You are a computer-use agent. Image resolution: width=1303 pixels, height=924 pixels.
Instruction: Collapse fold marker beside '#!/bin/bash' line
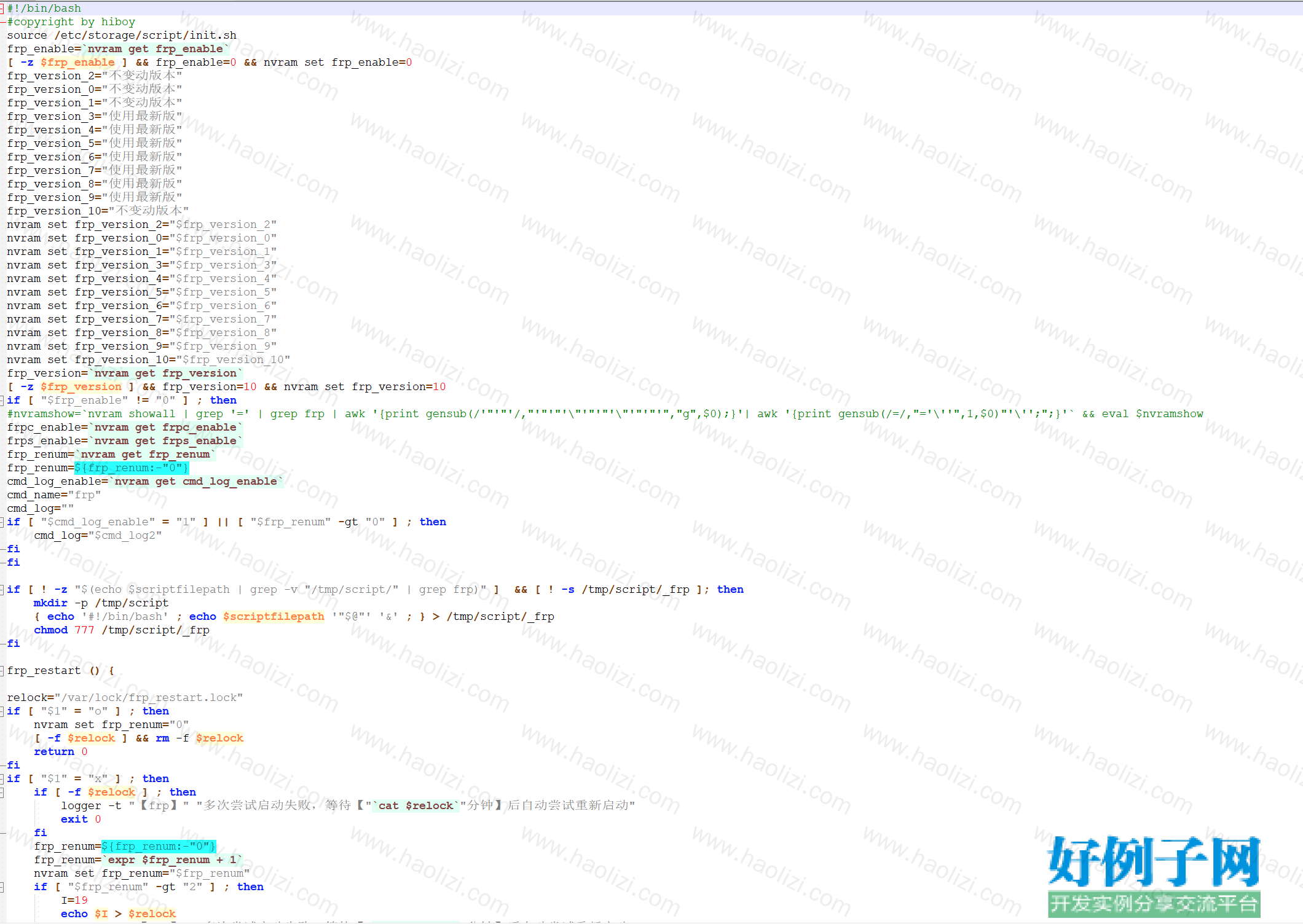coord(2,8)
